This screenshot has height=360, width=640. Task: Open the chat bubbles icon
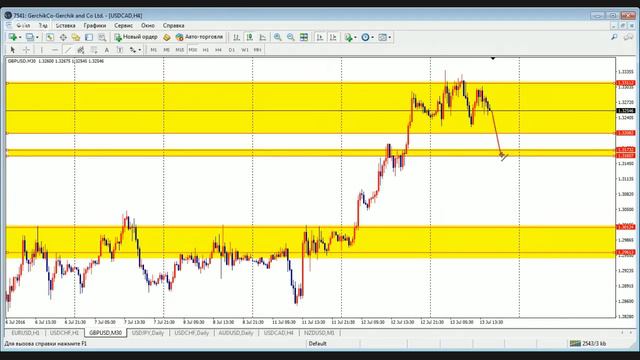[x=629, y=37]
